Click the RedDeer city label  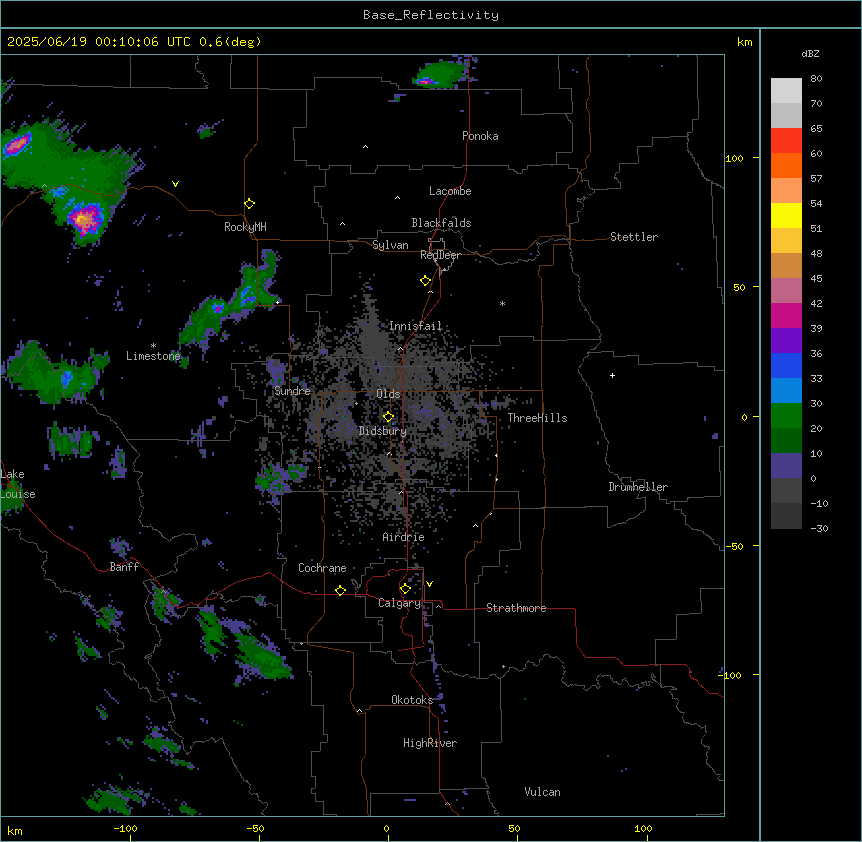(440, 255)
